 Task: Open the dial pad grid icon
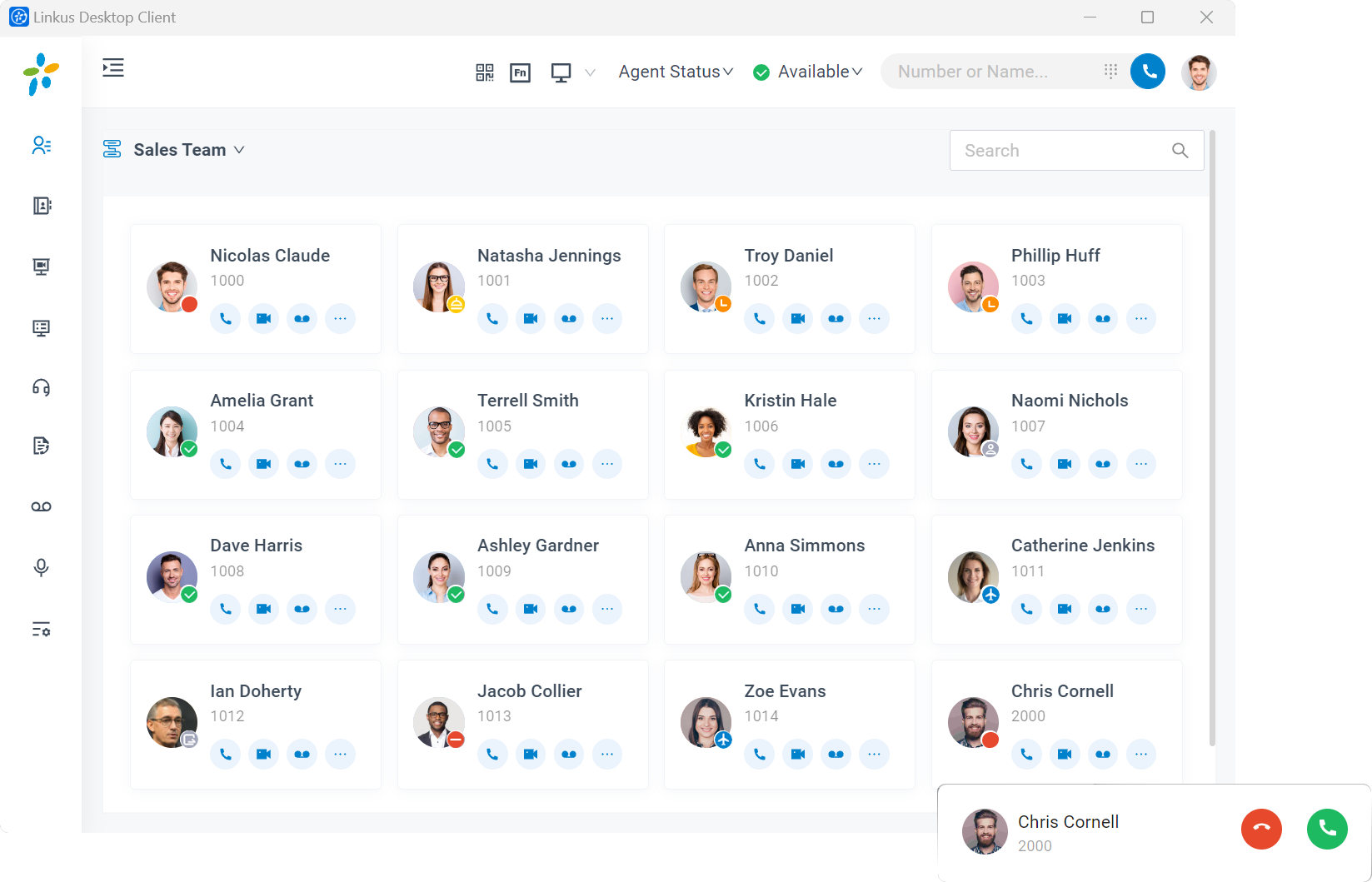coord(1110,72)
